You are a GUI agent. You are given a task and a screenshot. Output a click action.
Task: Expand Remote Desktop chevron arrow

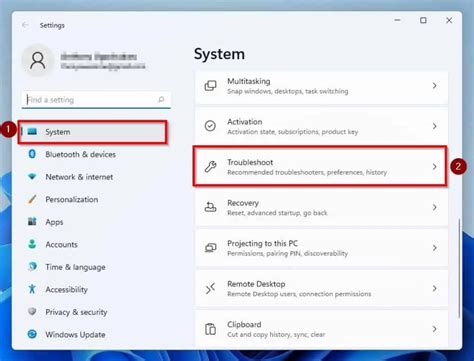[434, 288]
